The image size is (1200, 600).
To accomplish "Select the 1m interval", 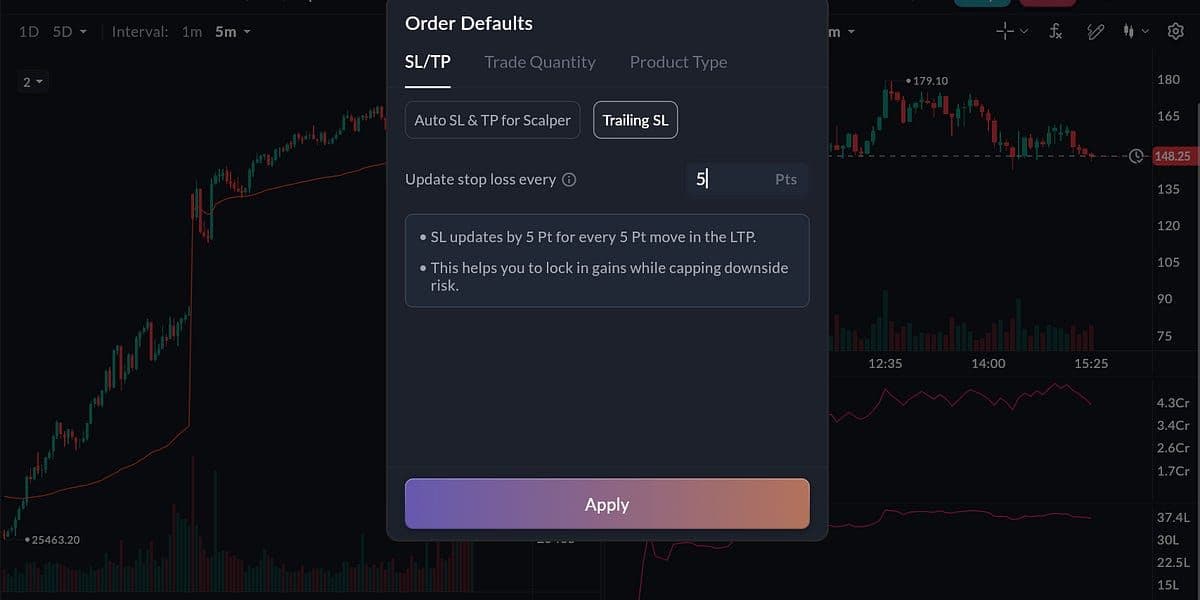I will click(191, 32).
